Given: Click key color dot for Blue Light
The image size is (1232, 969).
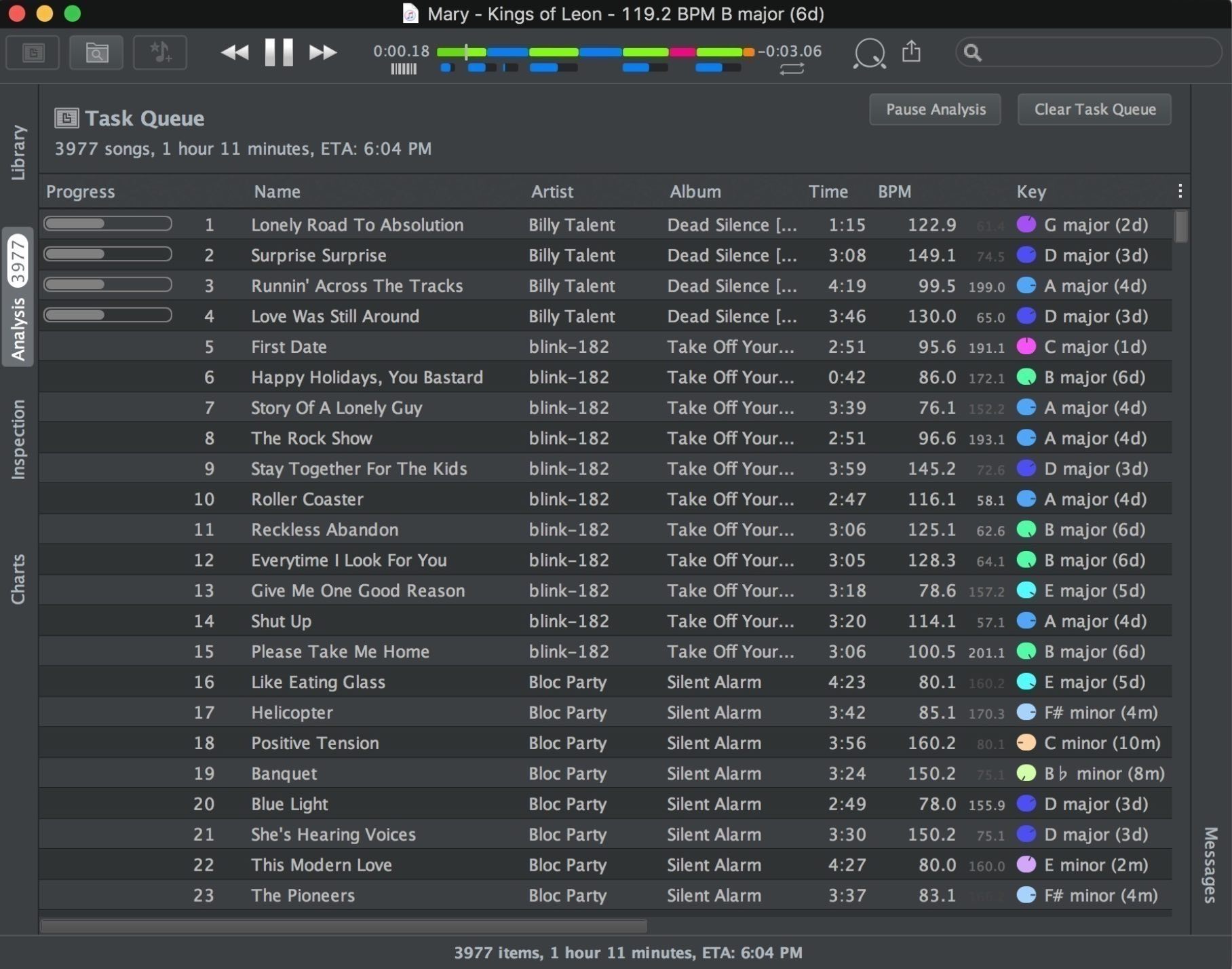Looking at the screenshot, I should click(1026, 803).
